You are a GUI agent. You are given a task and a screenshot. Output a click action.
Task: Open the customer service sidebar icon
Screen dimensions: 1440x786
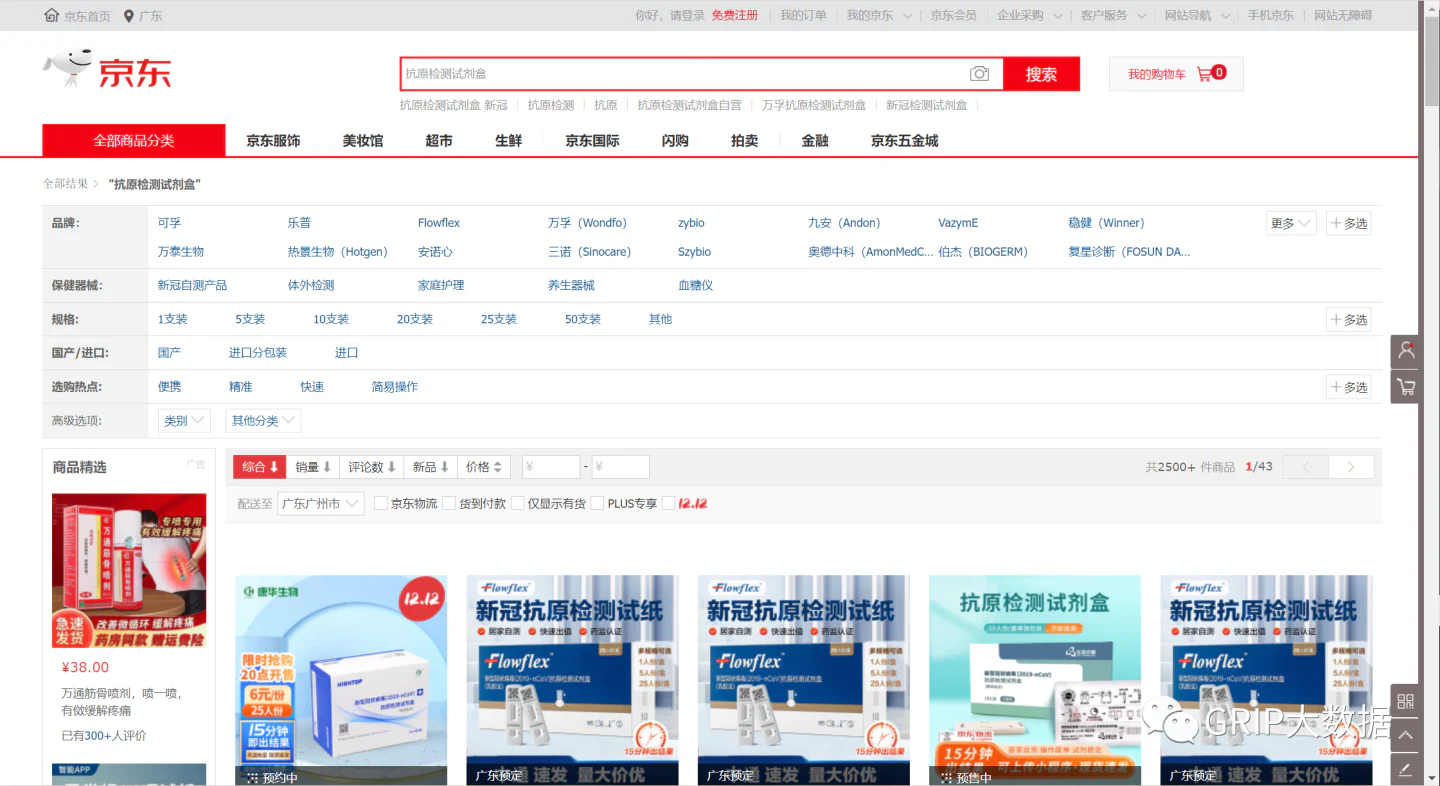pos(1406,351)
